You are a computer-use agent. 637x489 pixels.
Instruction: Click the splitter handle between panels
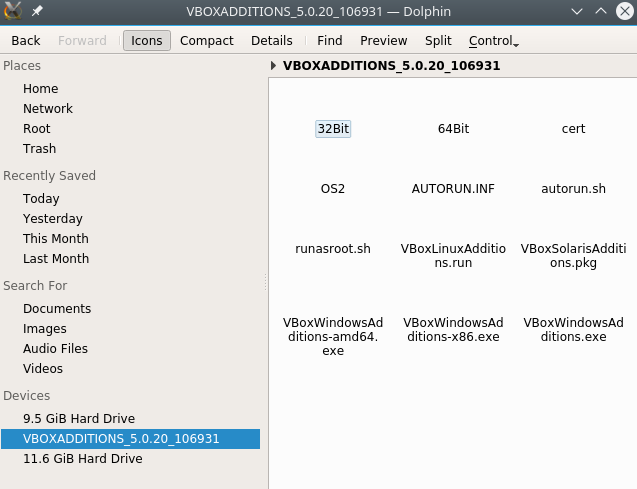pos(265,283)
